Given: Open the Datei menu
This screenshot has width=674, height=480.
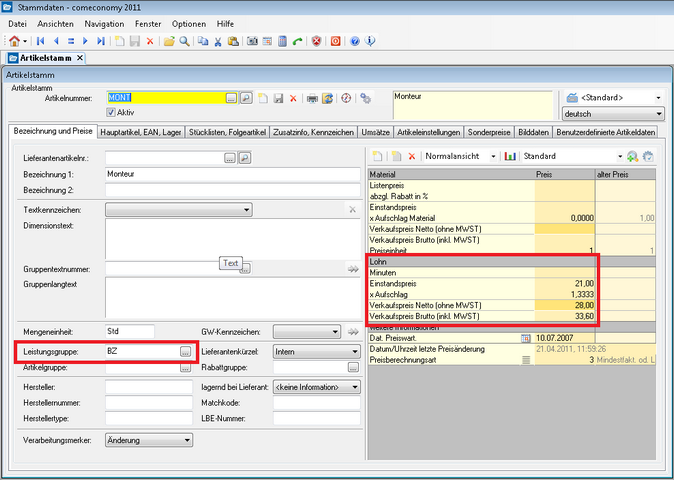Looking at the screenshot, I should pyautogui.click(x=17, y=24).
